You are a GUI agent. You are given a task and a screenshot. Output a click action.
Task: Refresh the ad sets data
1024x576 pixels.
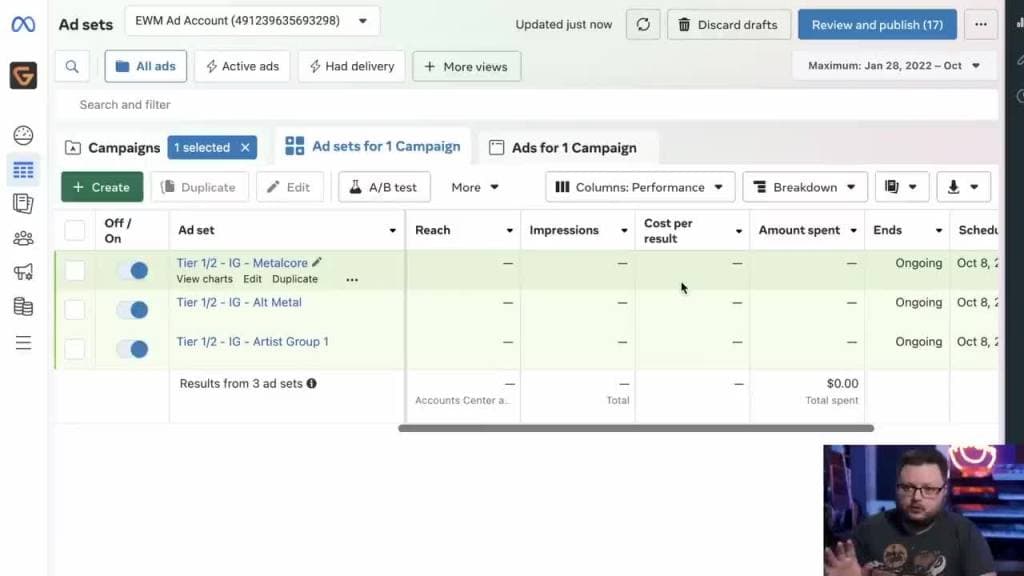click(643, 25)
